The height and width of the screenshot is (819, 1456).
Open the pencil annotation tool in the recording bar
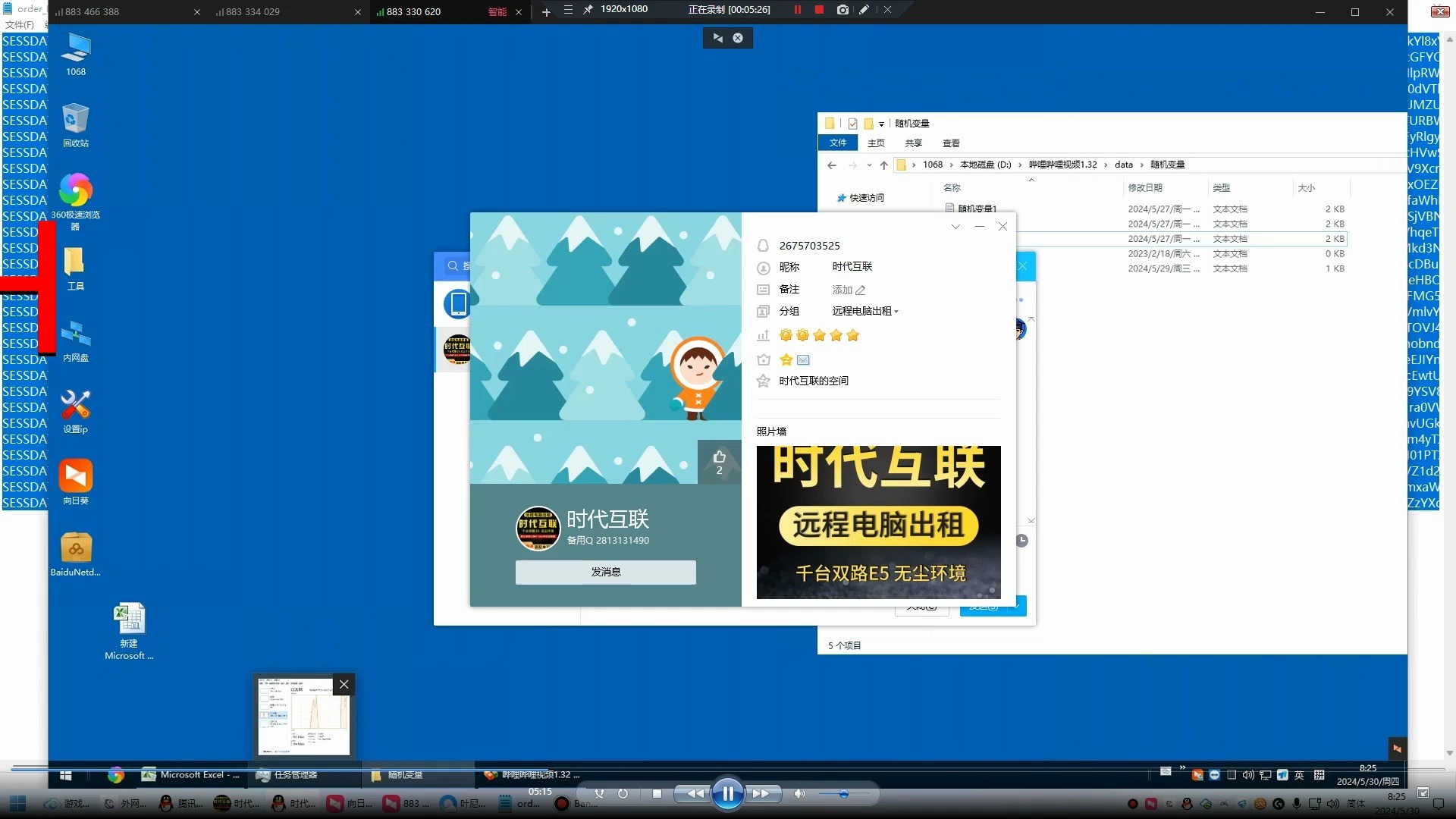pyautogui.click(x=864, y=10)
